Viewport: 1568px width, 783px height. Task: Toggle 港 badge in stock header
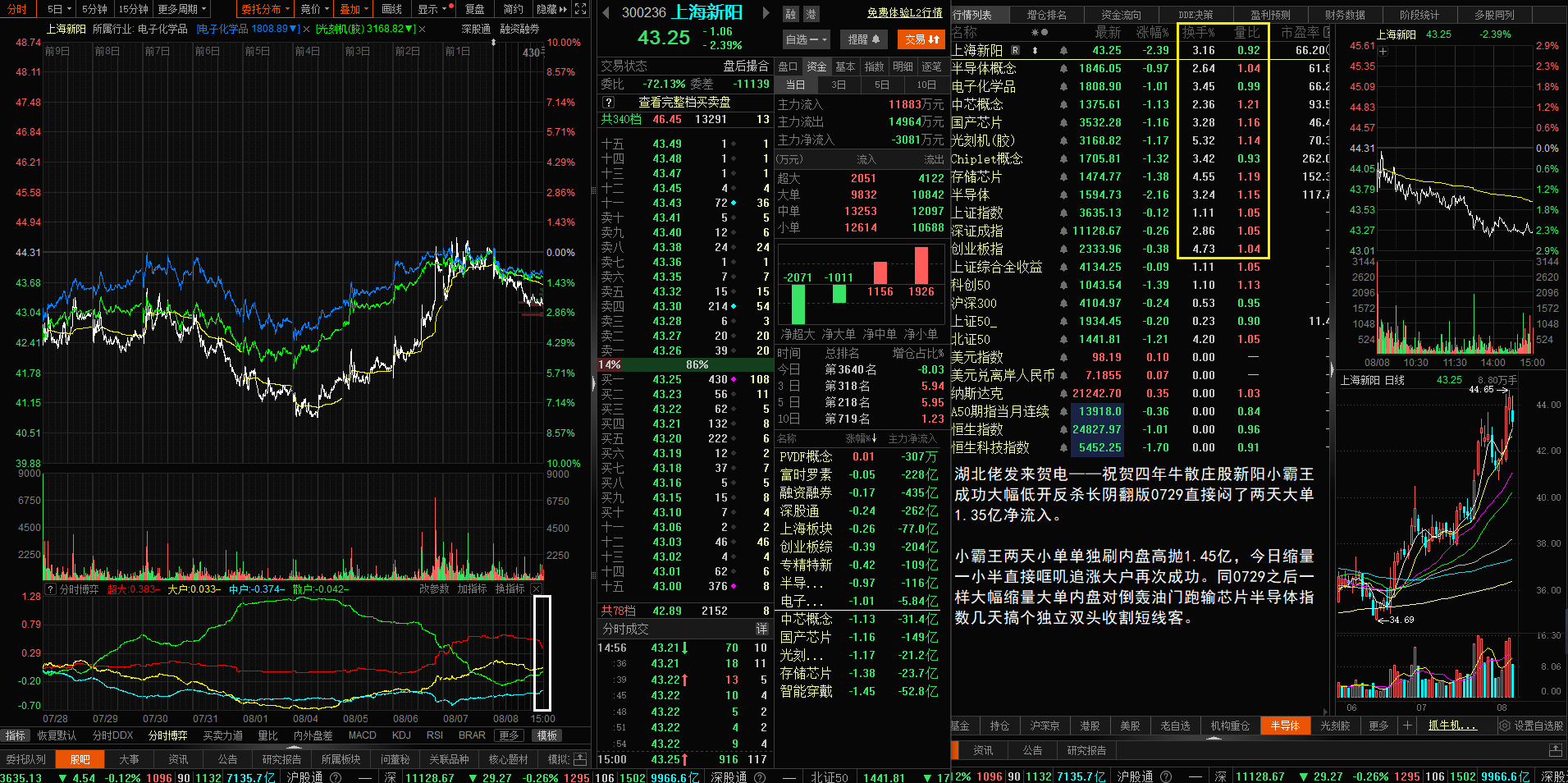[x=811, y=14]
